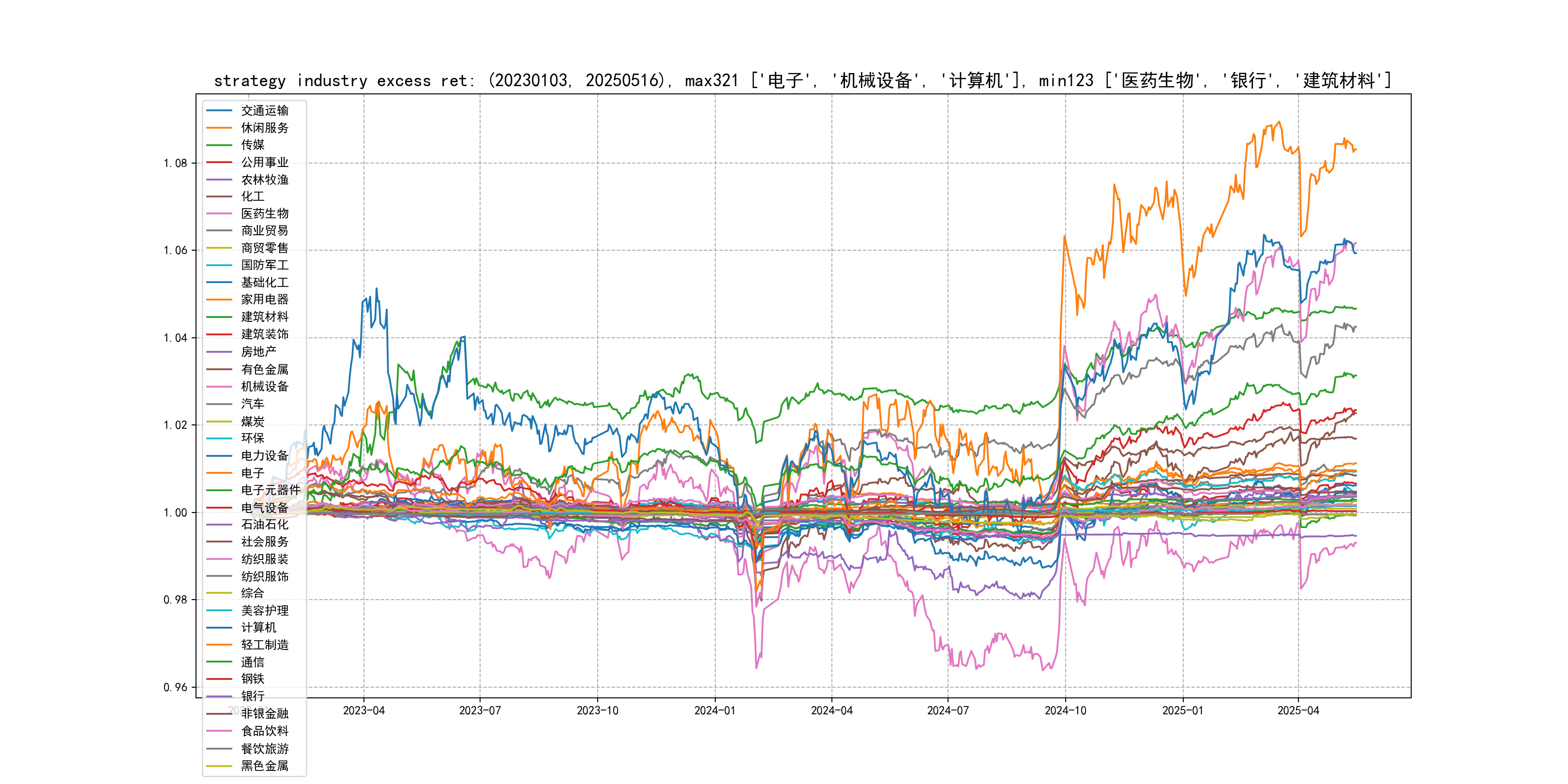Click the 1.08 y-axis tick label
The width and height of the screenshot is (1568, 784).
tap(175, 163)
